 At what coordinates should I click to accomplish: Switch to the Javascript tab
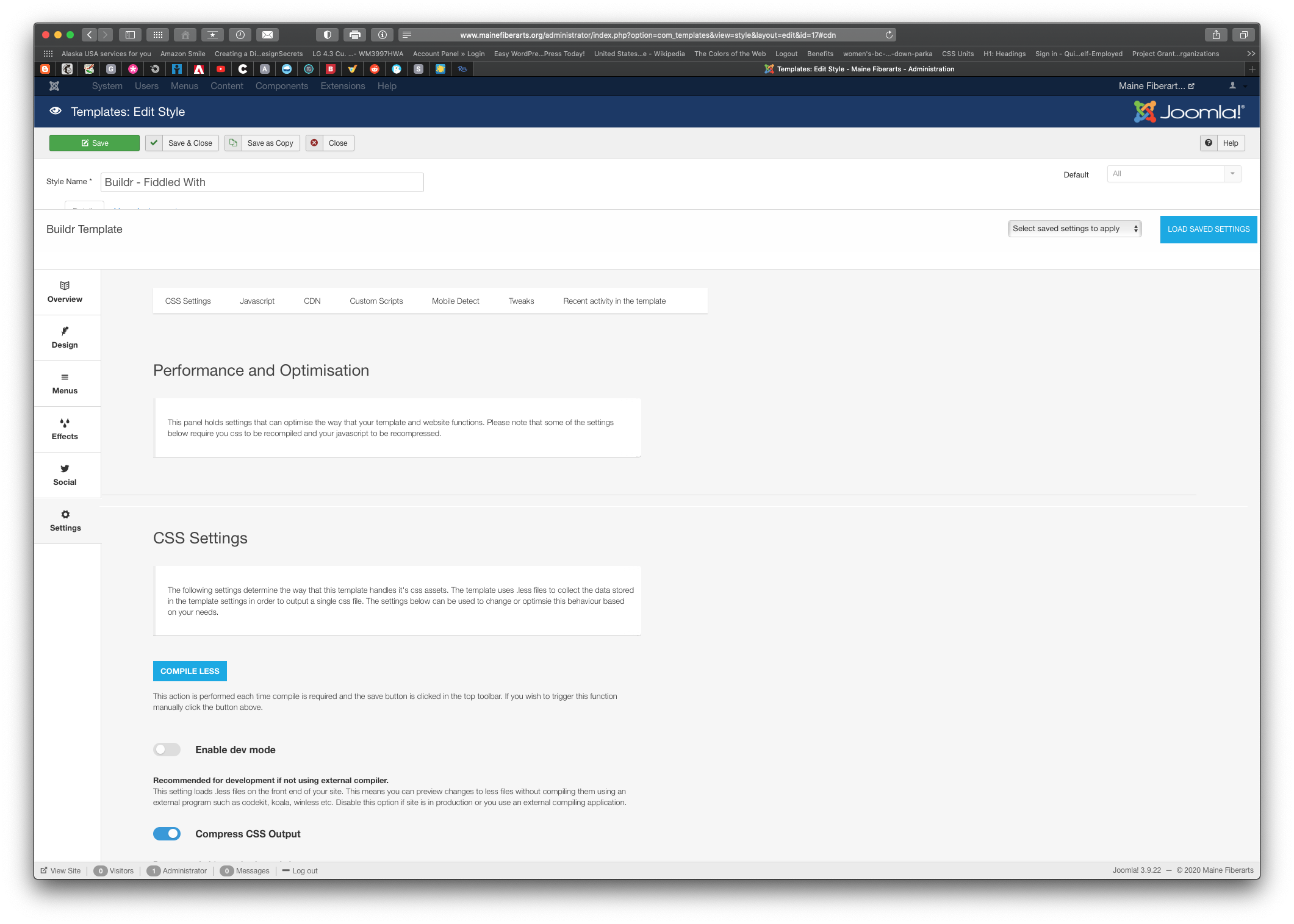pos(257,301)
